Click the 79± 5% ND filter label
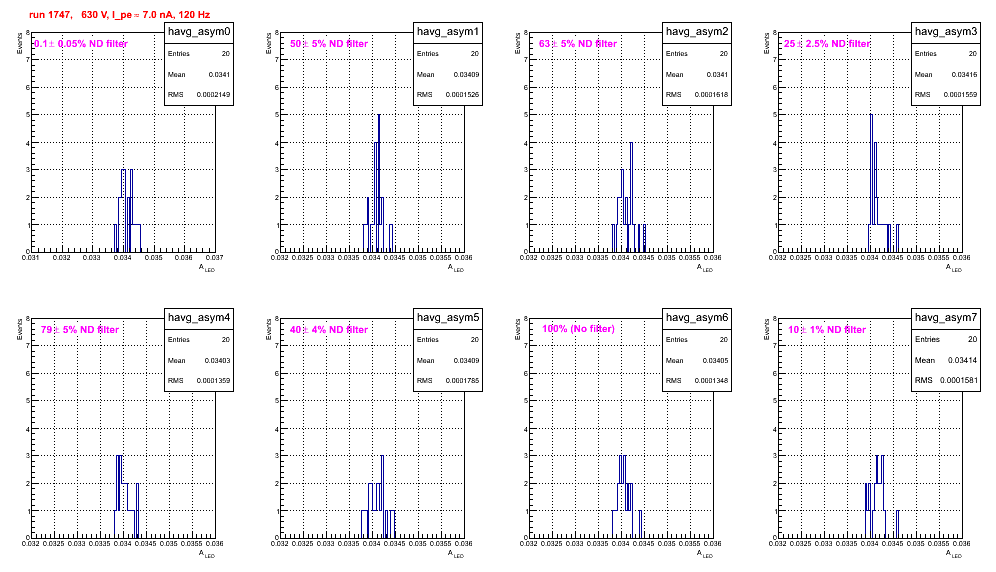This screenshot has height=572, width=996. pos(80,330)
